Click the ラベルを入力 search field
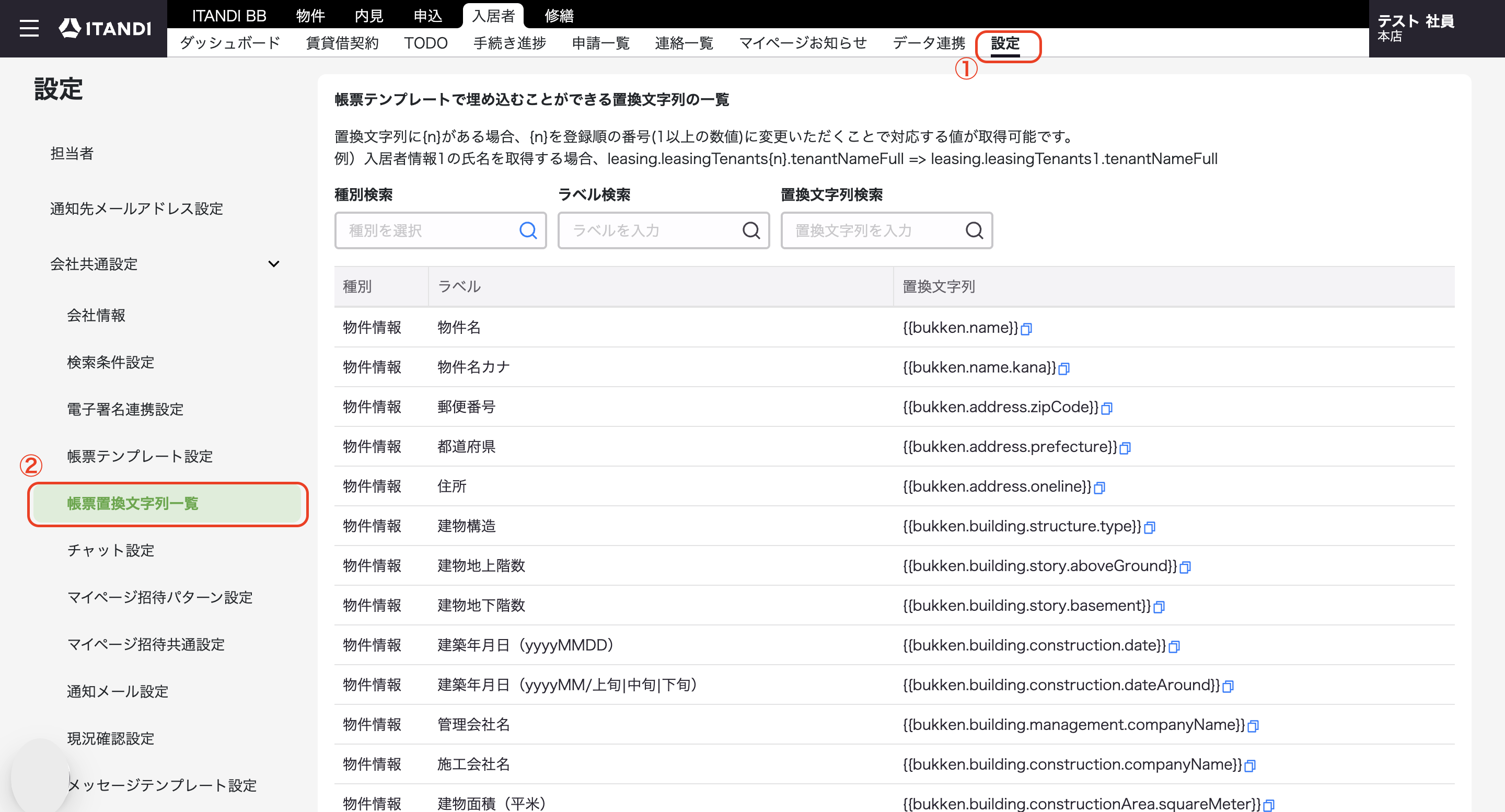Image resolution: width=1505 pixels, height=812 pixels. coord(664,231)
